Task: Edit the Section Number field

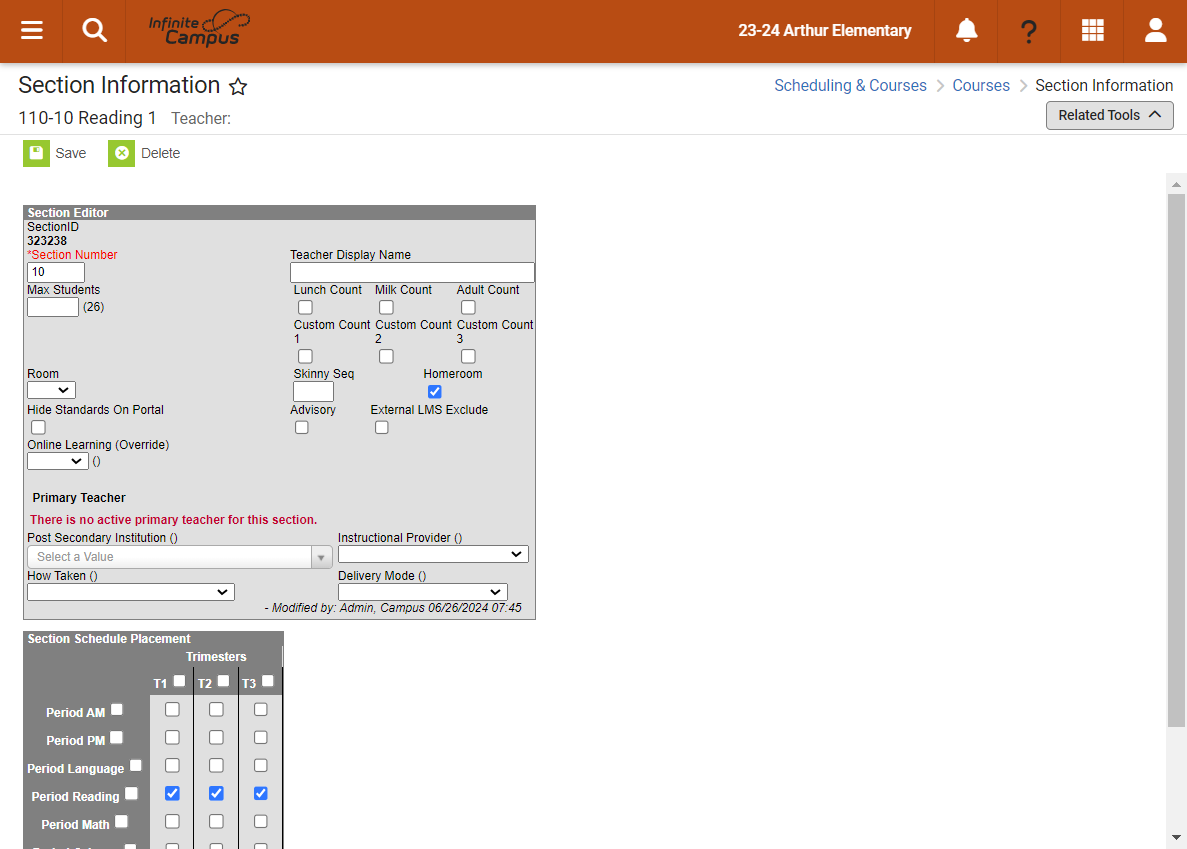Action: click(x=55, y=272)
